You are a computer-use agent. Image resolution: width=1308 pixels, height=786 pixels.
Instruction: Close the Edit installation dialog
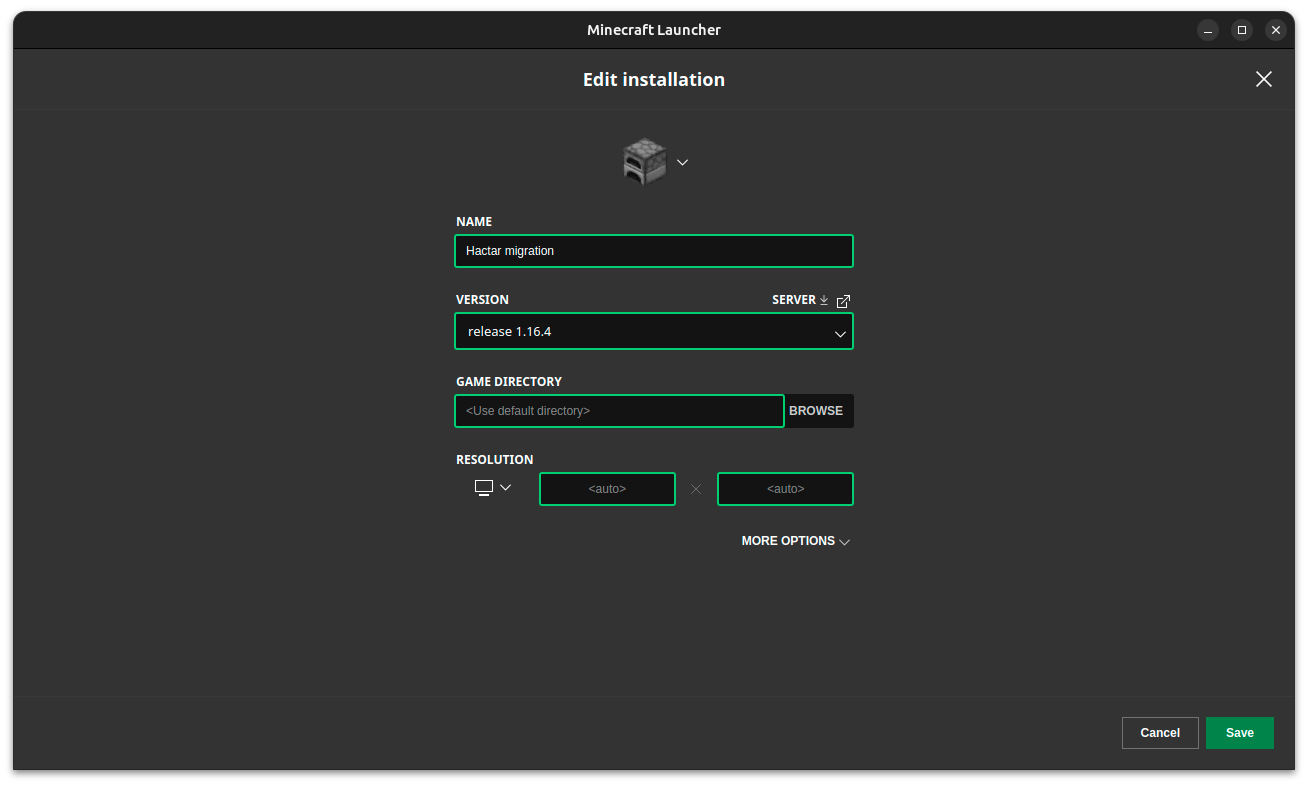coord(1264,79)
